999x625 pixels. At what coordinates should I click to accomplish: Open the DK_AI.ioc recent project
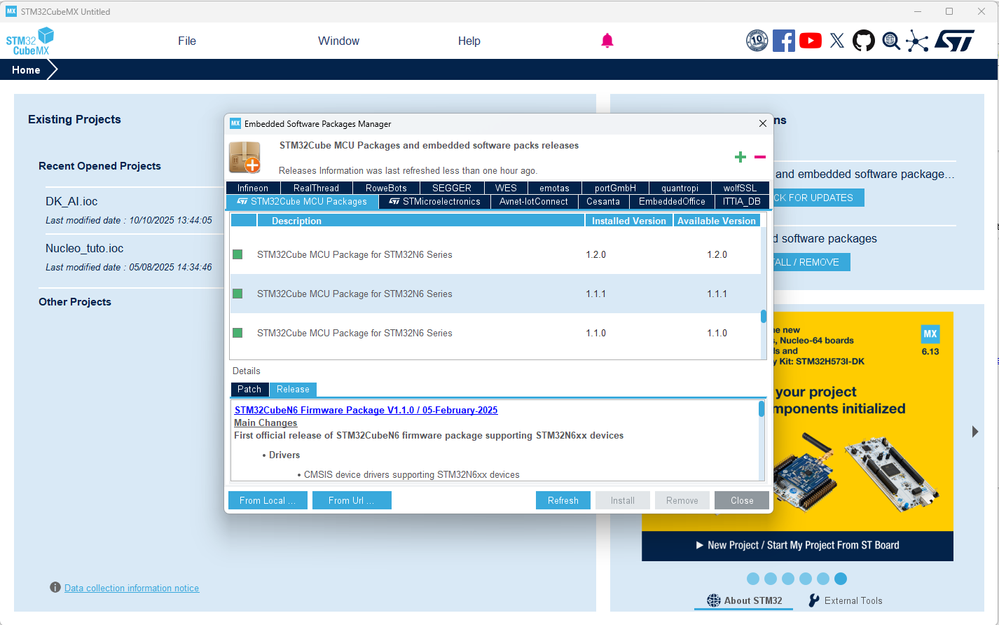[x=71, y=201]
